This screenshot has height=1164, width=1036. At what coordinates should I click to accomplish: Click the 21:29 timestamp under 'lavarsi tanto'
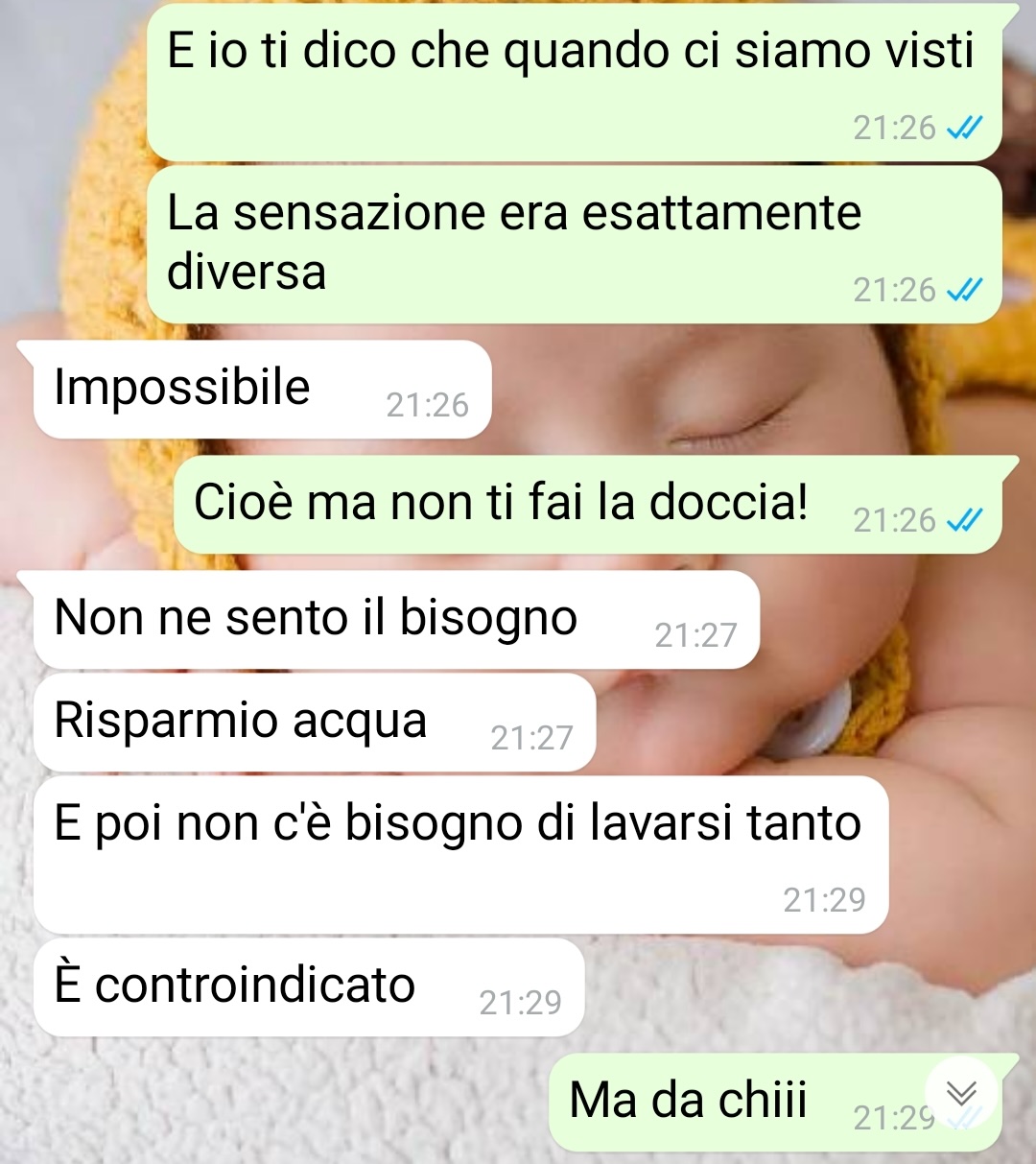[x=824, y=900]
